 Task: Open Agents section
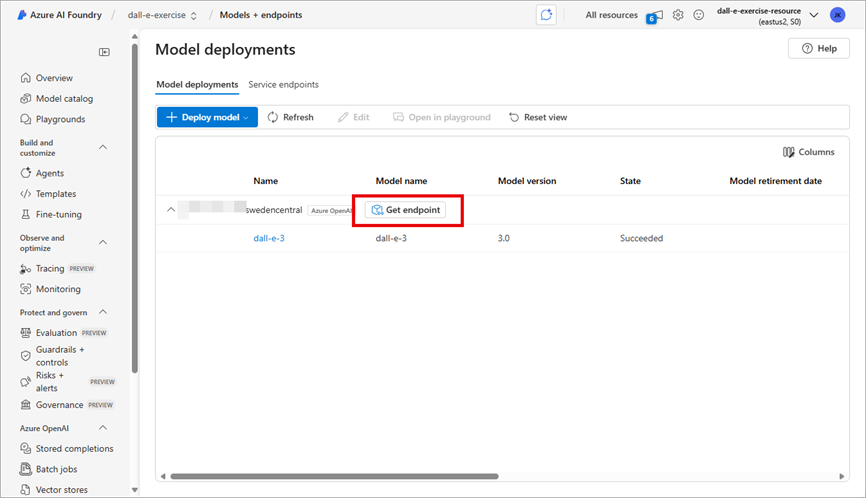tap(50, 173)
